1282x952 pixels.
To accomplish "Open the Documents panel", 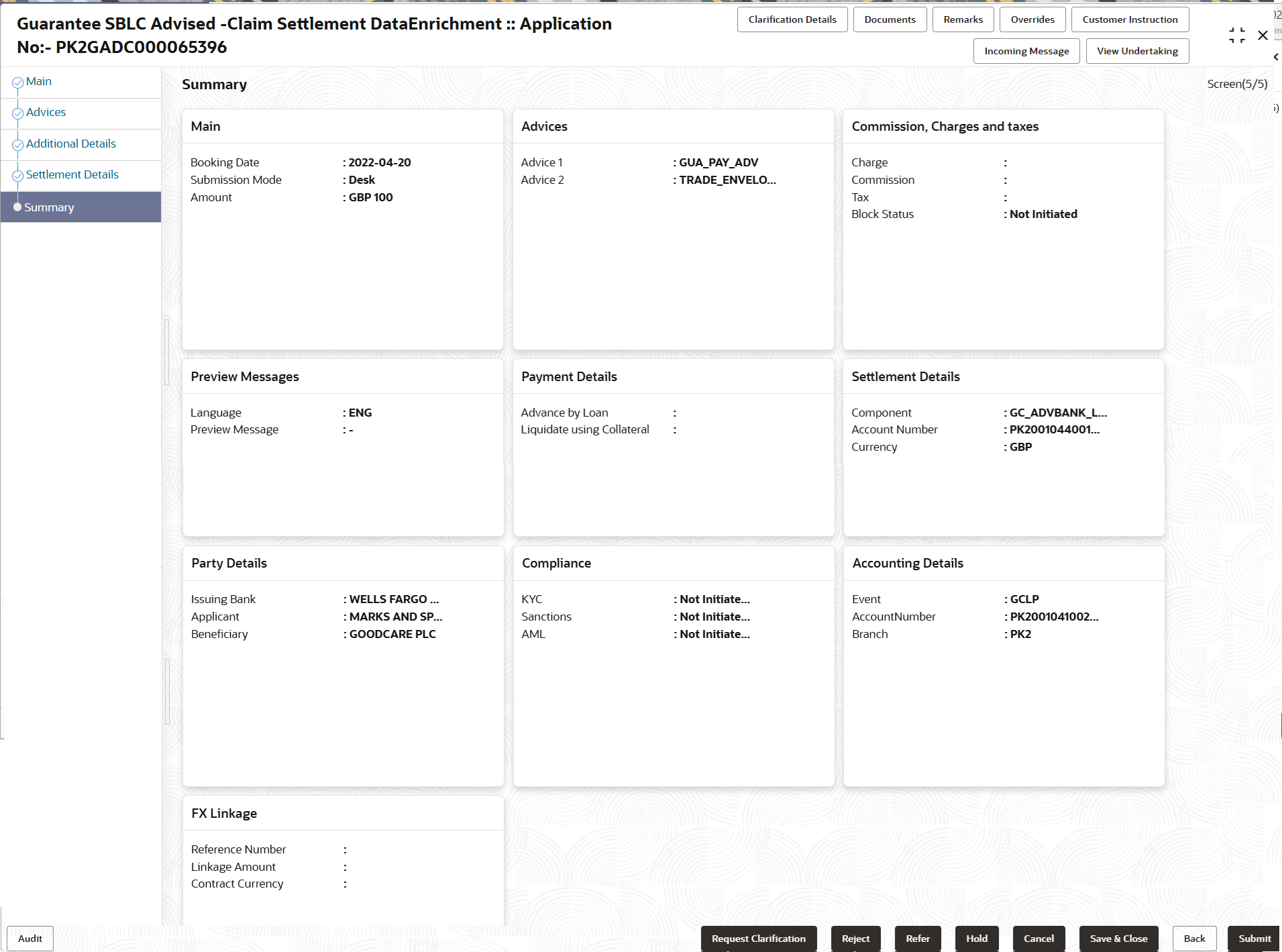I will click(x=890, y=19).
